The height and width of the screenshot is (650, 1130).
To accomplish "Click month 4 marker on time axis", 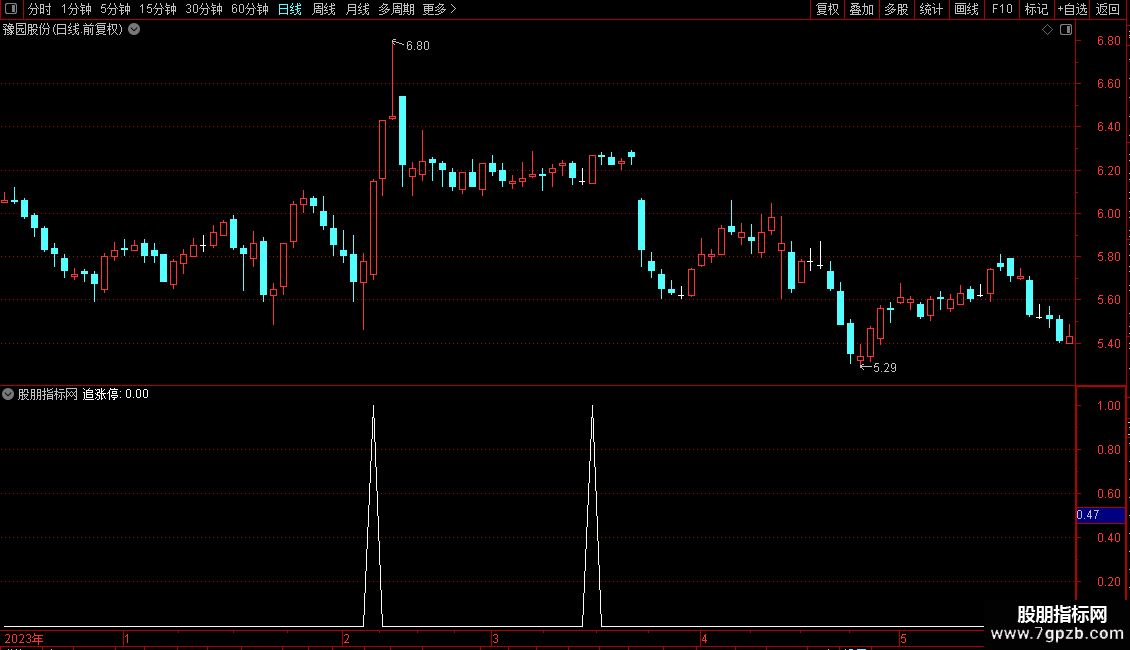I will coord(704,638).
